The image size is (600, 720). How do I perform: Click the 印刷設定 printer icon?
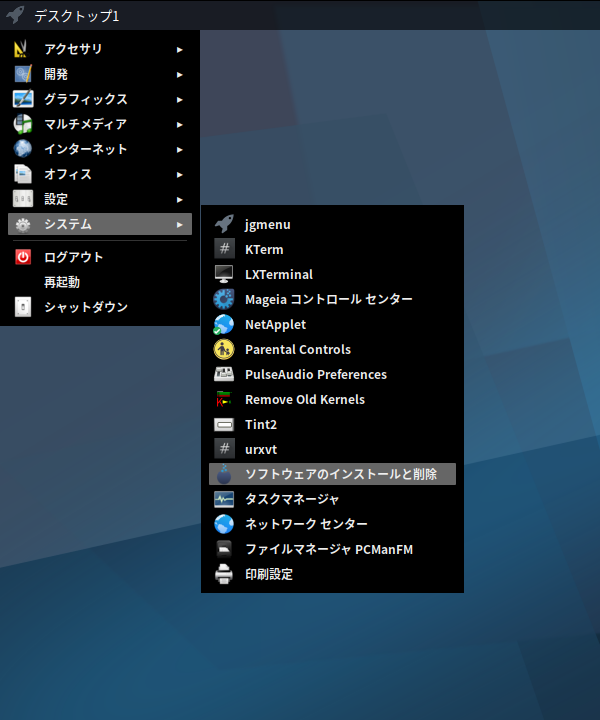coord(224,574)
